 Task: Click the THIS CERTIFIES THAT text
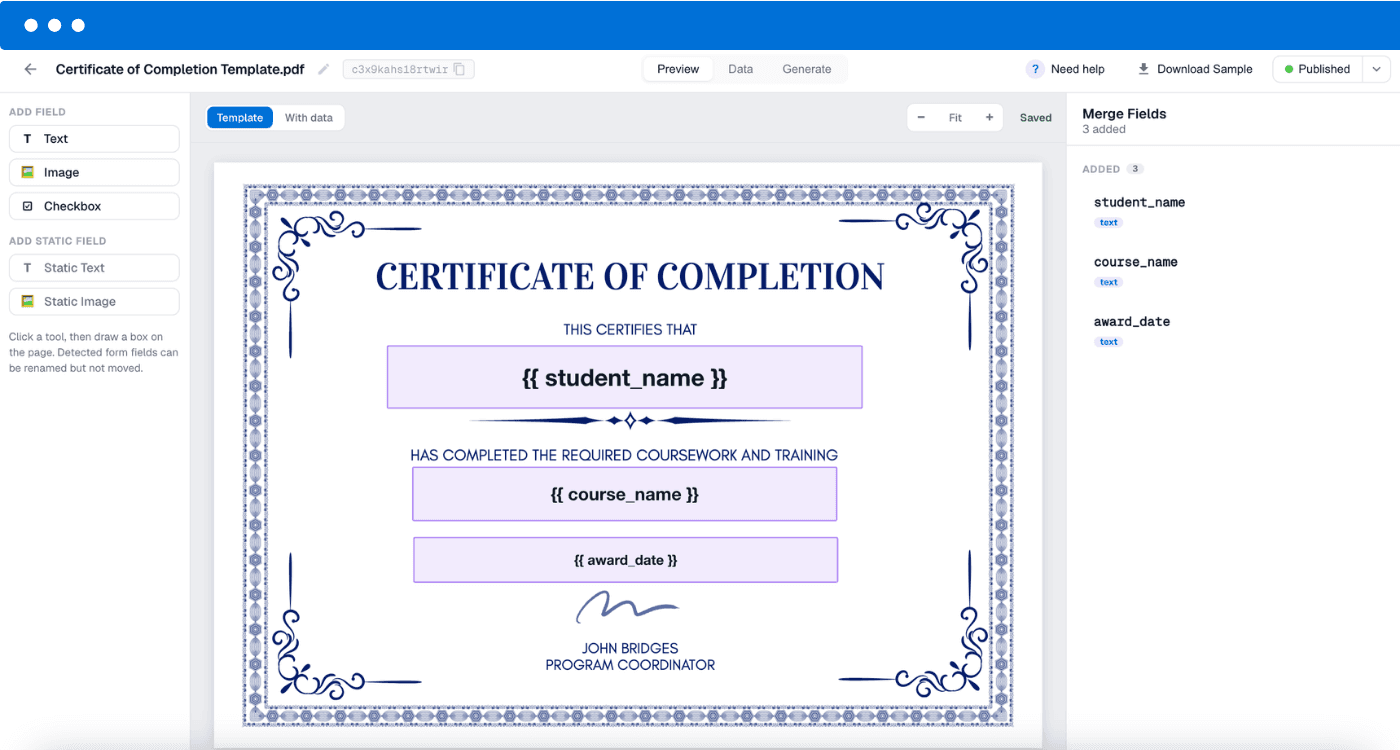630,329
